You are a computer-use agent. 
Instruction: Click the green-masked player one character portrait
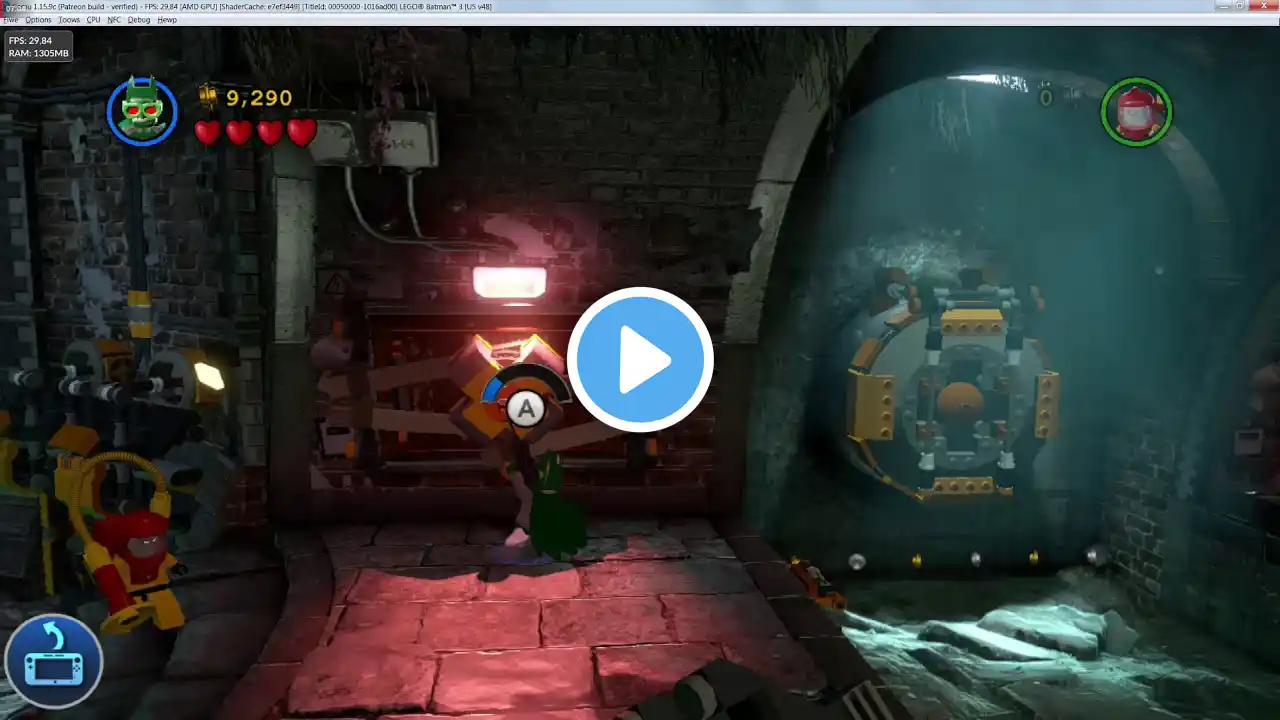142,110
